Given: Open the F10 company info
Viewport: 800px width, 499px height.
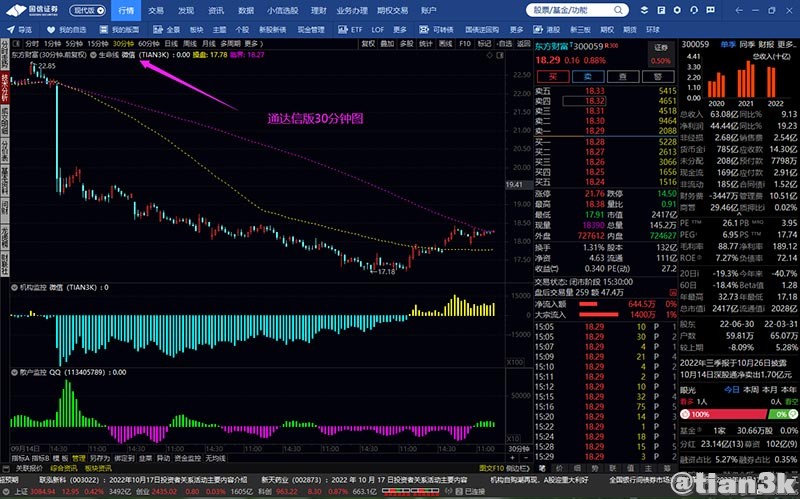Looking at the screenshot, I should click(465, 44).
